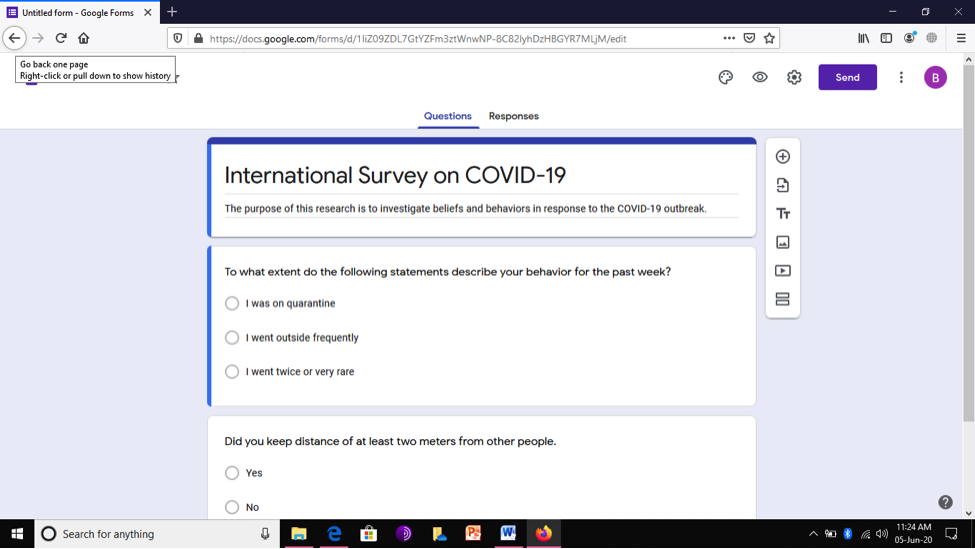Add a video using the video icon

pyautogui.click(x=782, y=271)
